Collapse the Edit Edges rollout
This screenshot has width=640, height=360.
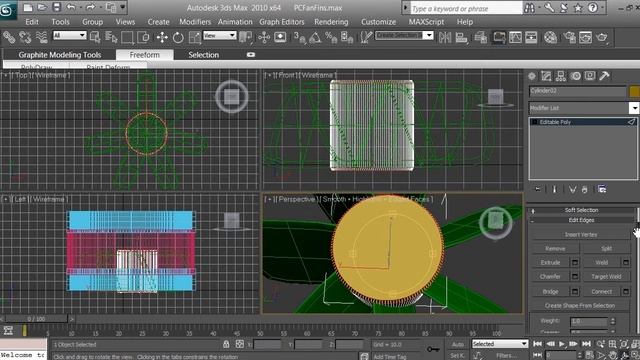click(x=581, y=220)
